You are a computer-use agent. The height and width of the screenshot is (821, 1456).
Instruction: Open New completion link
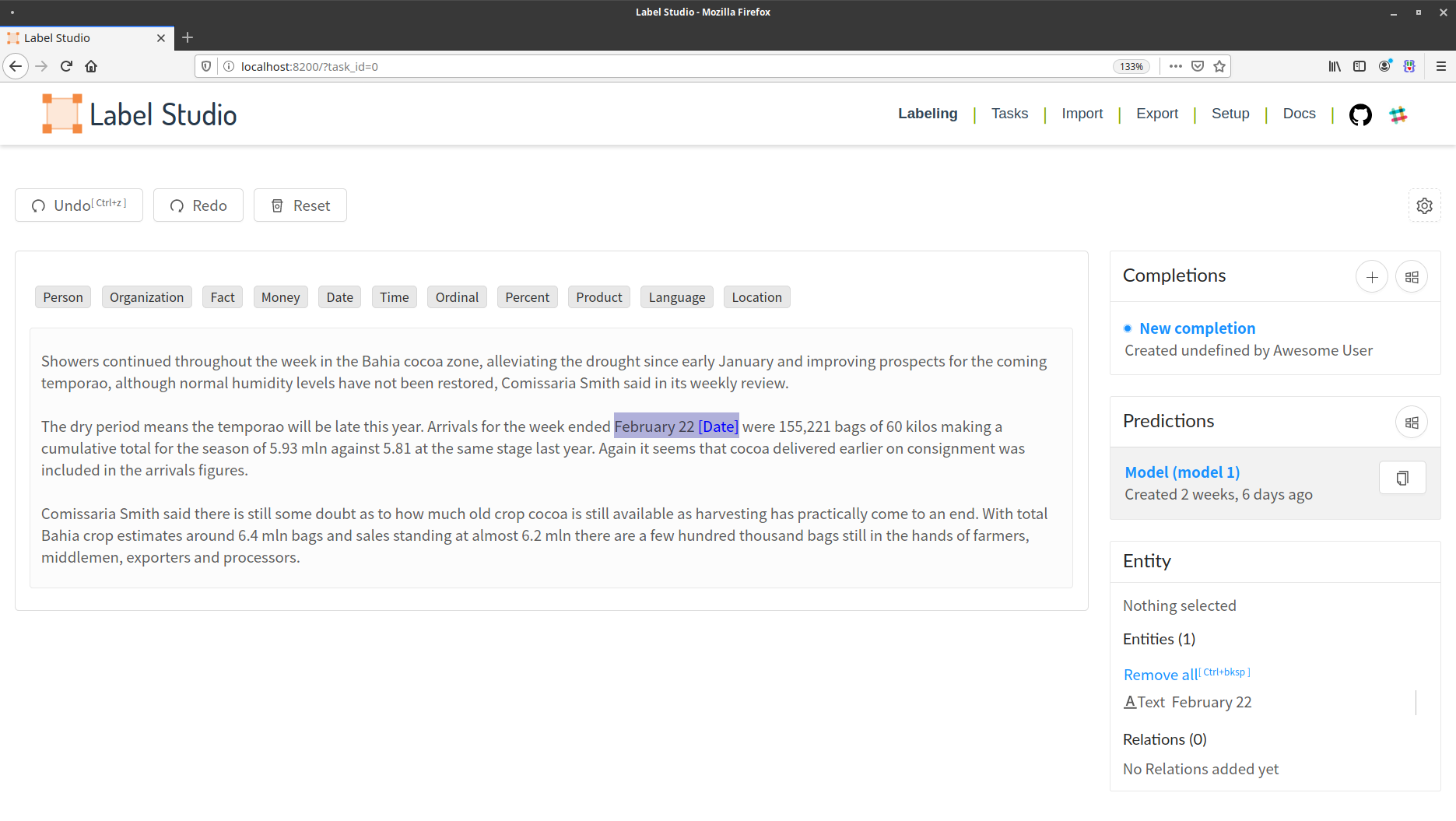tap(1198, 328)
